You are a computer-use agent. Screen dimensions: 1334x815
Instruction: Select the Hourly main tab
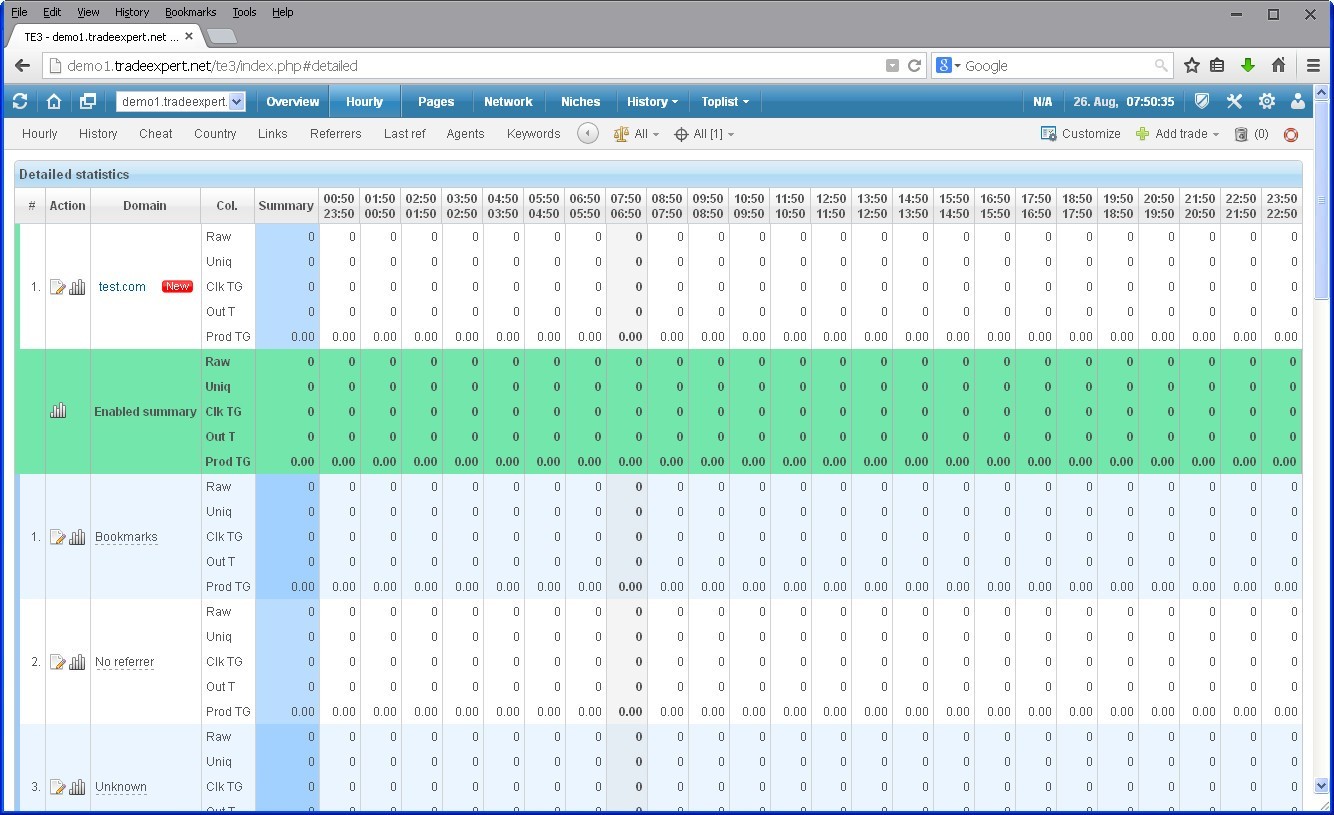point(364,102)
